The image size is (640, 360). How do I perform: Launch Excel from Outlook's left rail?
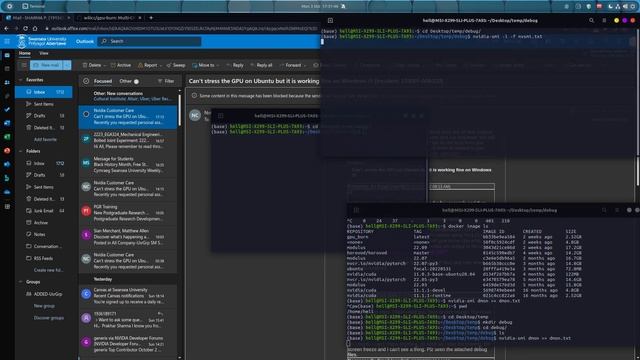click(7, 137)
